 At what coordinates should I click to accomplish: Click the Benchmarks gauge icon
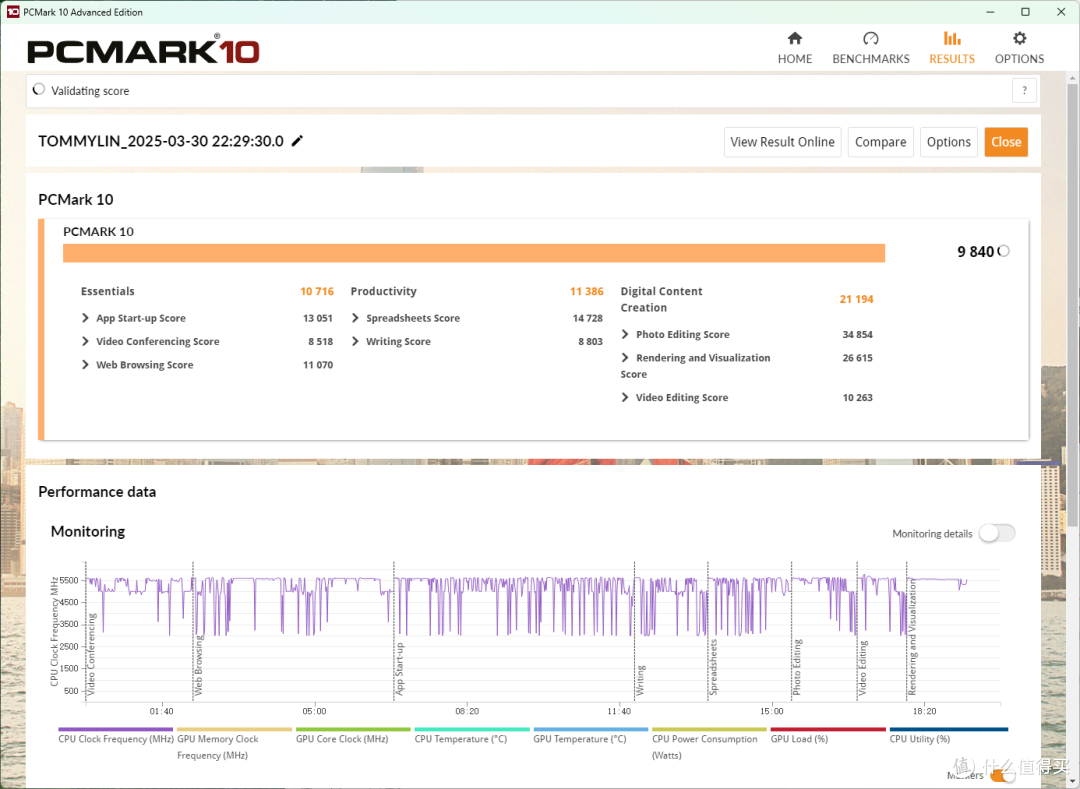point(871,38)
